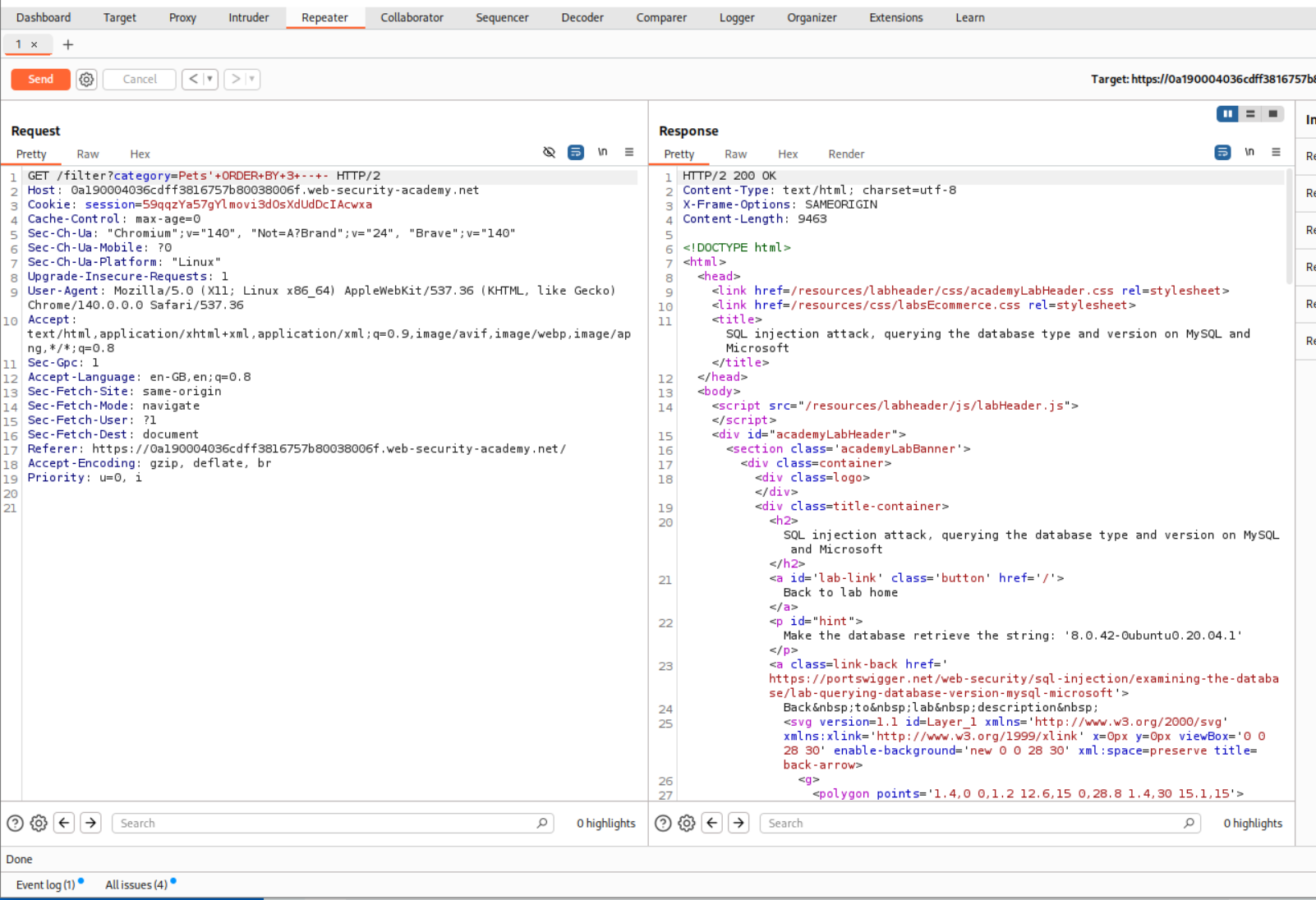Open the back-request history dropdown arrow
1316x900 pixels.
tap(208, 79)
